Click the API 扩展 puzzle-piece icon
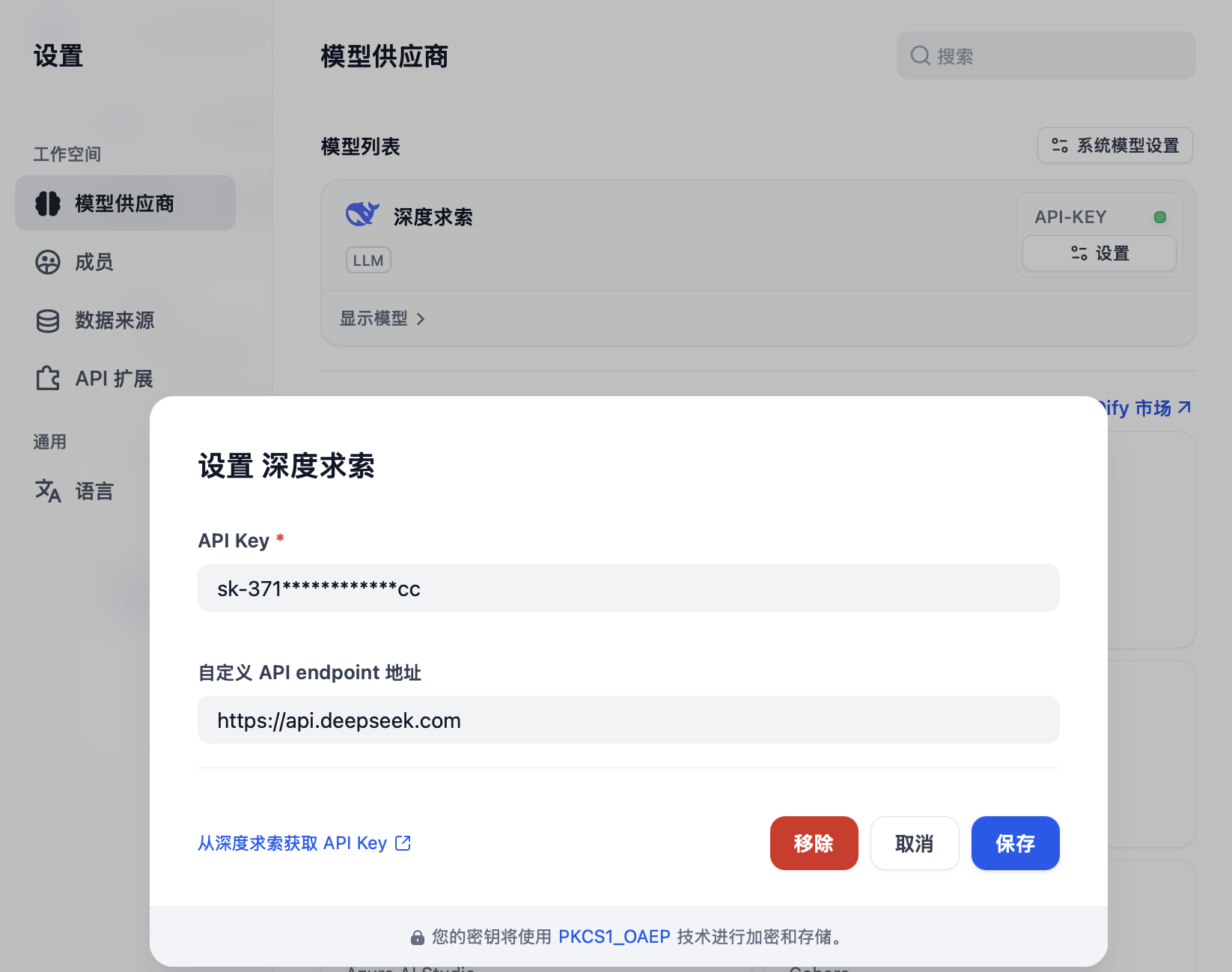The width and height of the screenshot is (1232, 972). click(x=48, y=378)
